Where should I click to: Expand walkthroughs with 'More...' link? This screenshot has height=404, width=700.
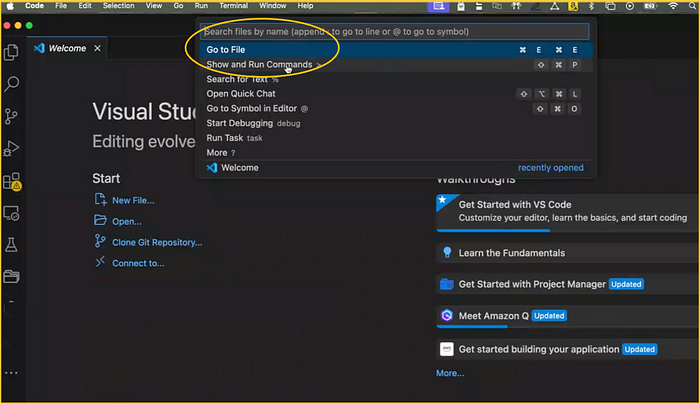pos(450,373)
